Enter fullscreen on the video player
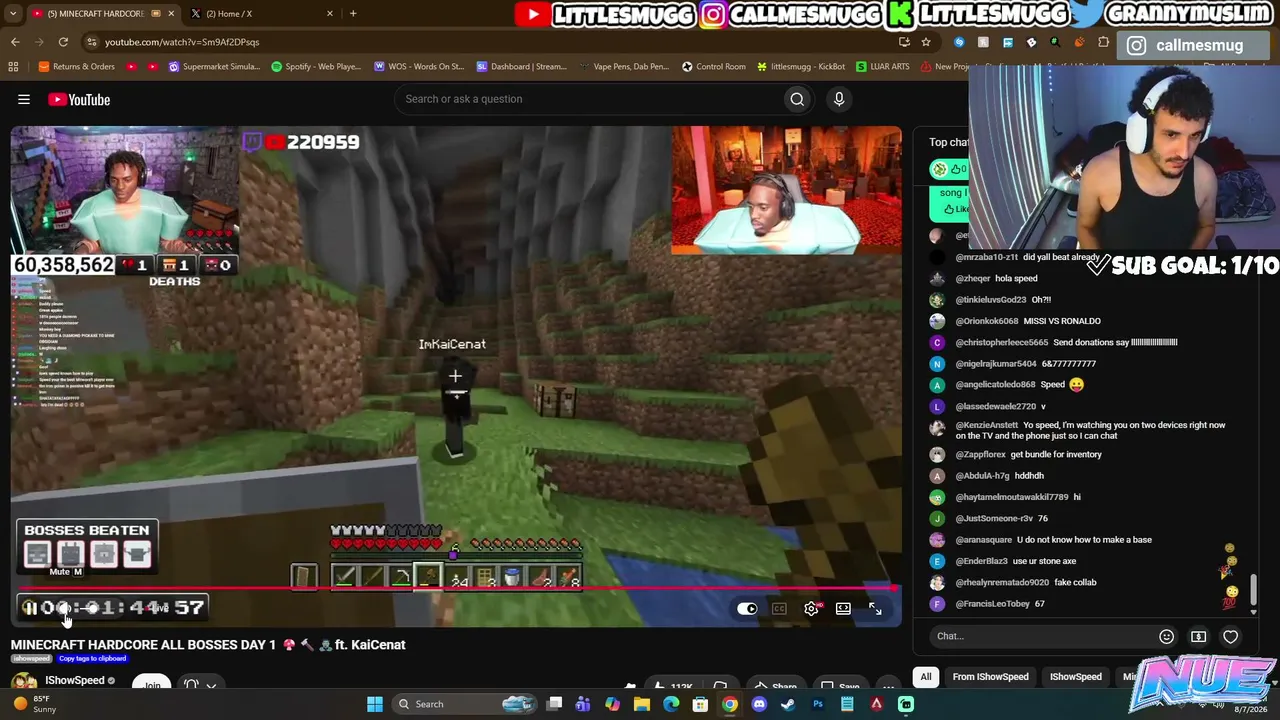Viewport: 1280px width, 720px height. click(x=875, y=608)
